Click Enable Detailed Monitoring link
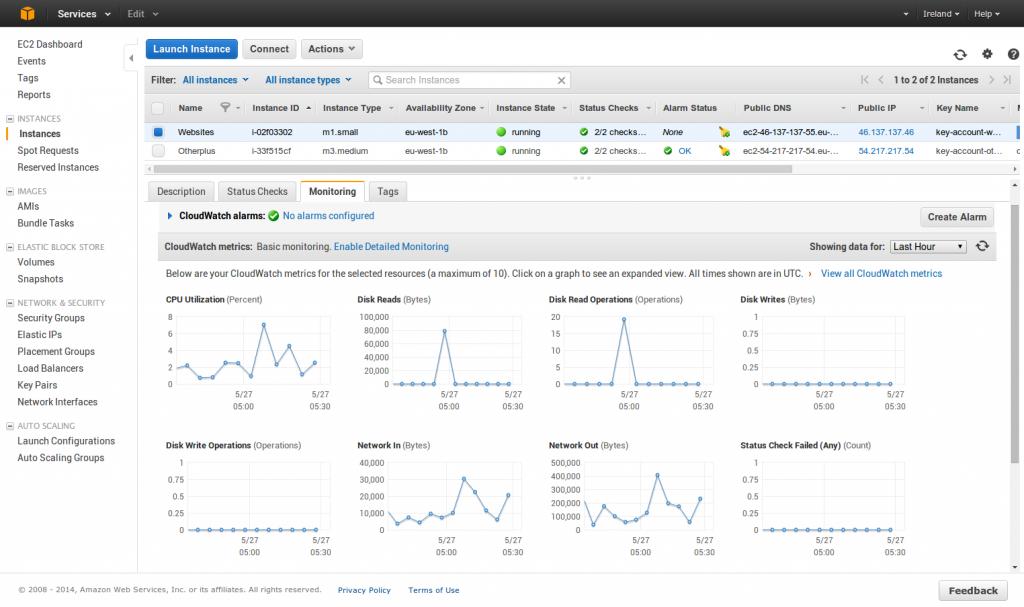 click(391, 247)
